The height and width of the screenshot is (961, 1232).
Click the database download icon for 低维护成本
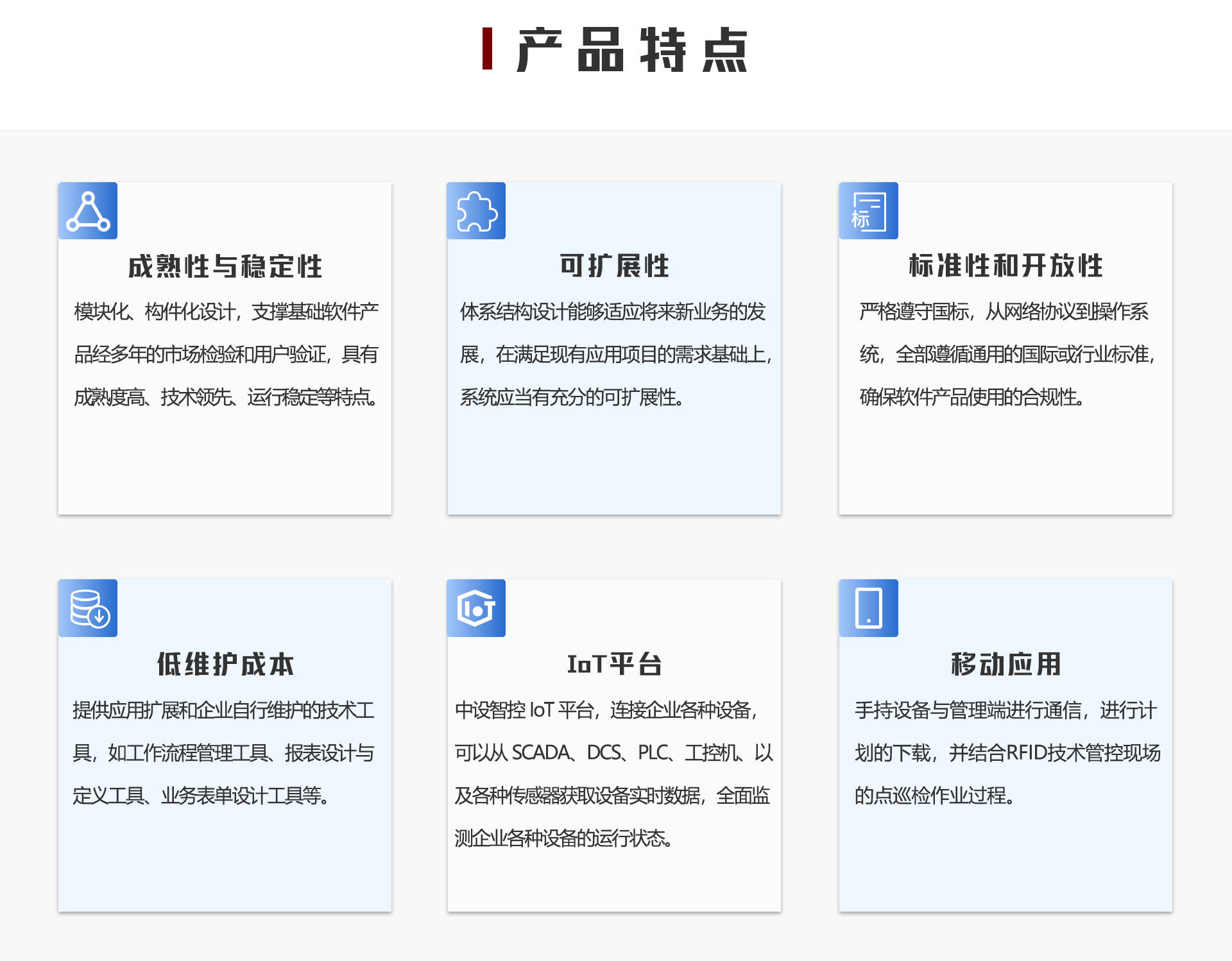88,608
